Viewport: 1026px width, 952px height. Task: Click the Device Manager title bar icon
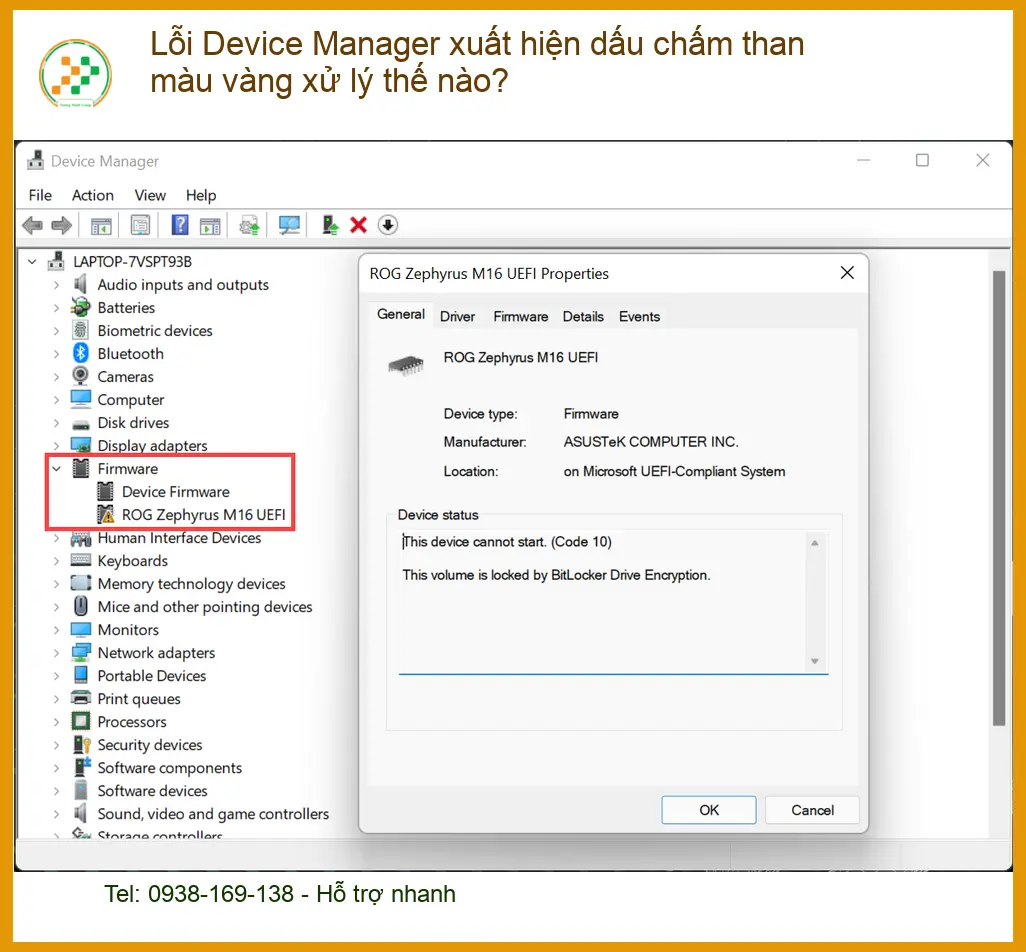[x=36, y=160]
